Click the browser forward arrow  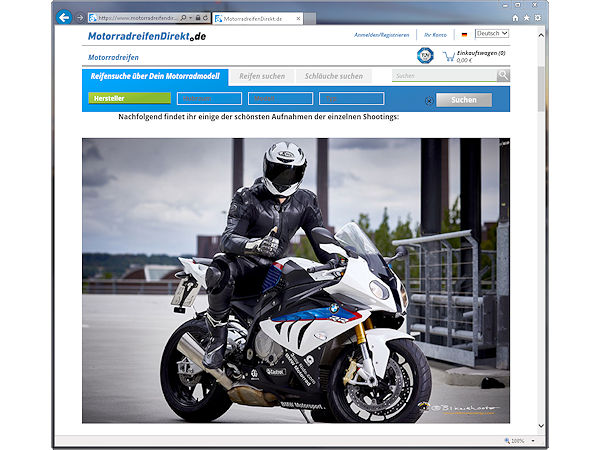coord(80,18)
